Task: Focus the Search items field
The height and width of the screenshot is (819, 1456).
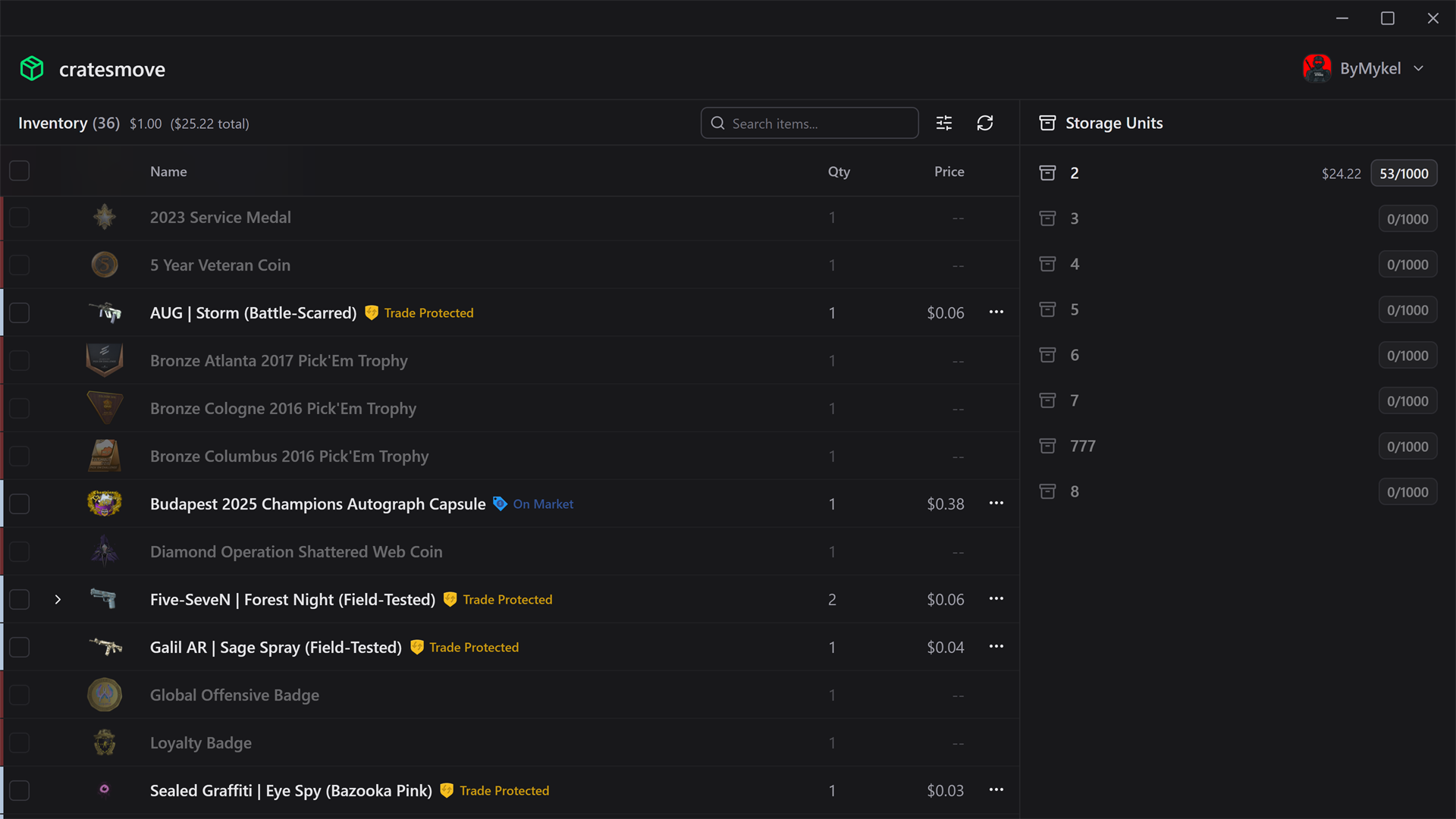Action: (809, 123)
